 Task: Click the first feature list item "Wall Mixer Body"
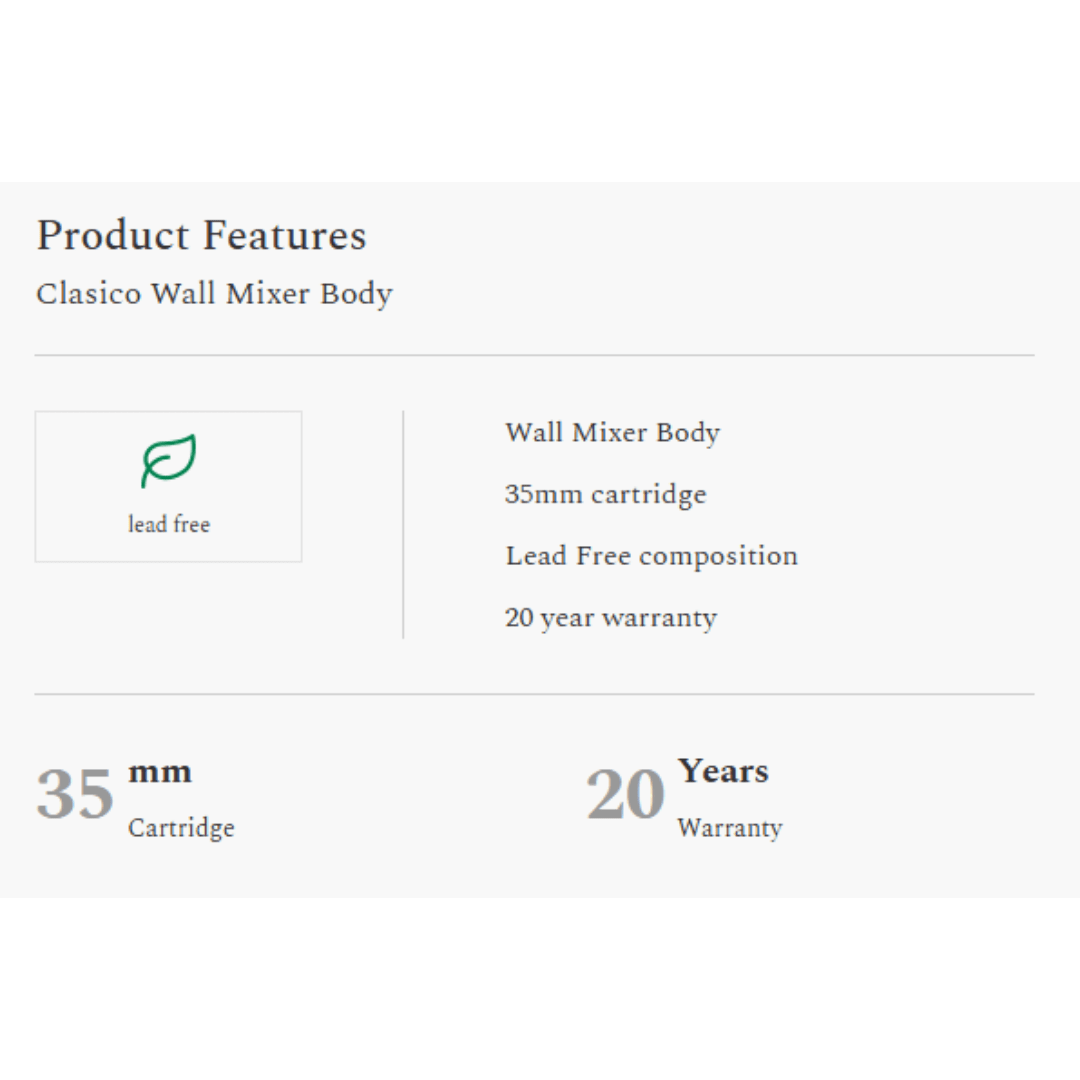point(612,433)
